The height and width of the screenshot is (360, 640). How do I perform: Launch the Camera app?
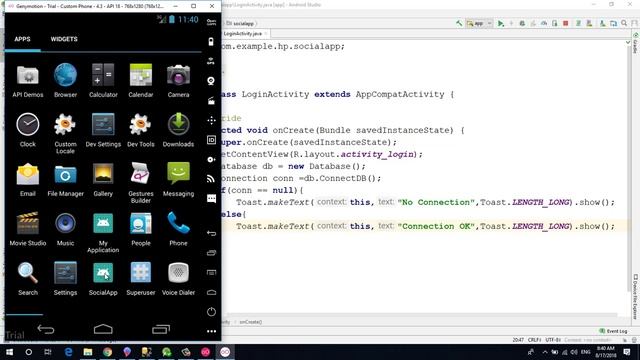tap(178, 81)
